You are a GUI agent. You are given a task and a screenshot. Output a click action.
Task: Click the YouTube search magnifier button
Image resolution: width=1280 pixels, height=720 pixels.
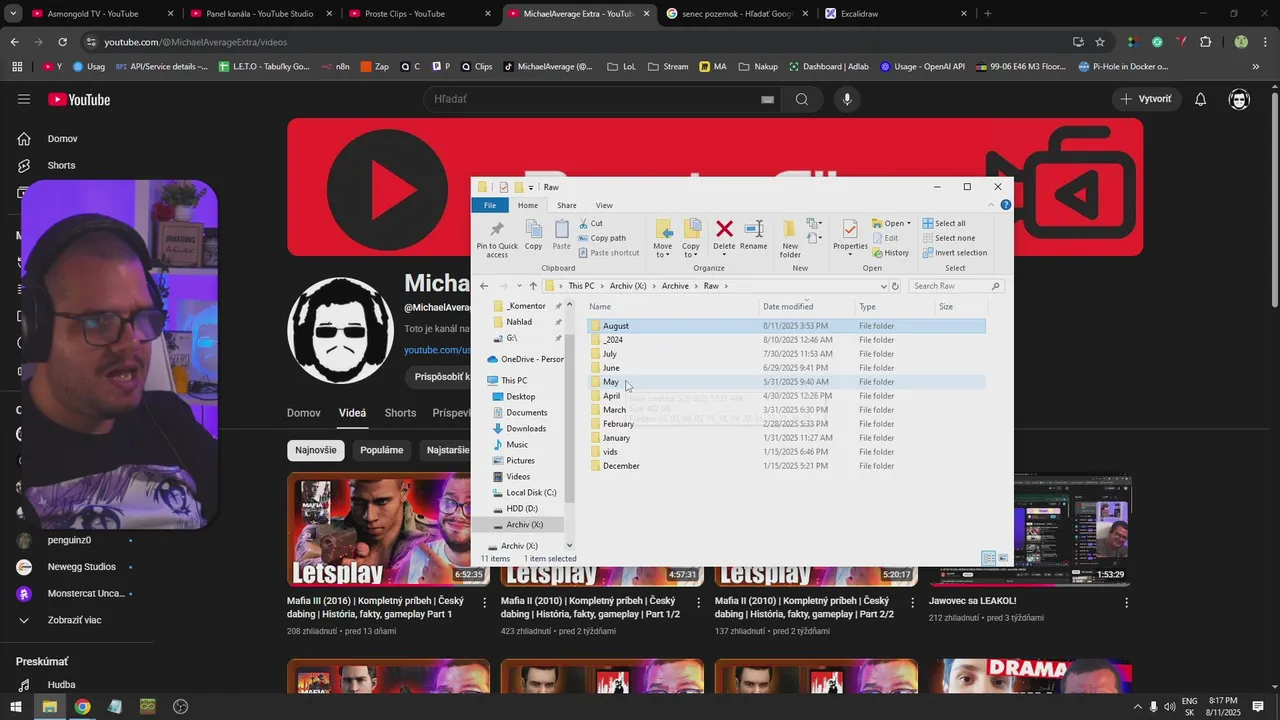click(802, 99)
